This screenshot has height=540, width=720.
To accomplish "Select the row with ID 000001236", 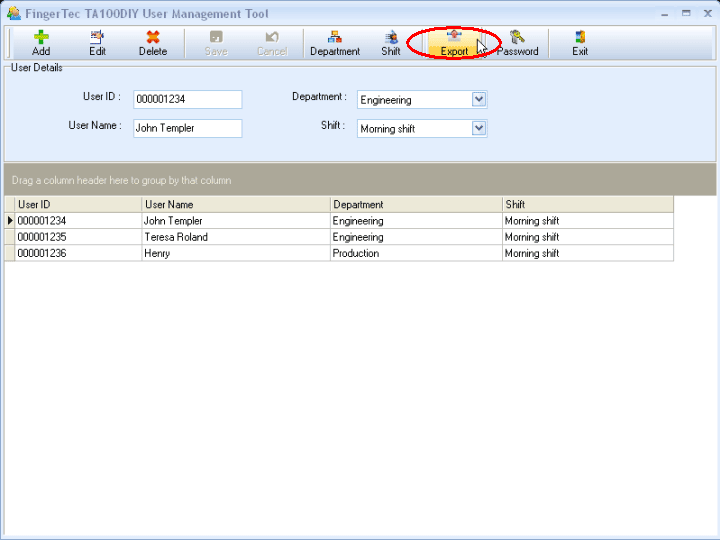I will pos(339,253).
